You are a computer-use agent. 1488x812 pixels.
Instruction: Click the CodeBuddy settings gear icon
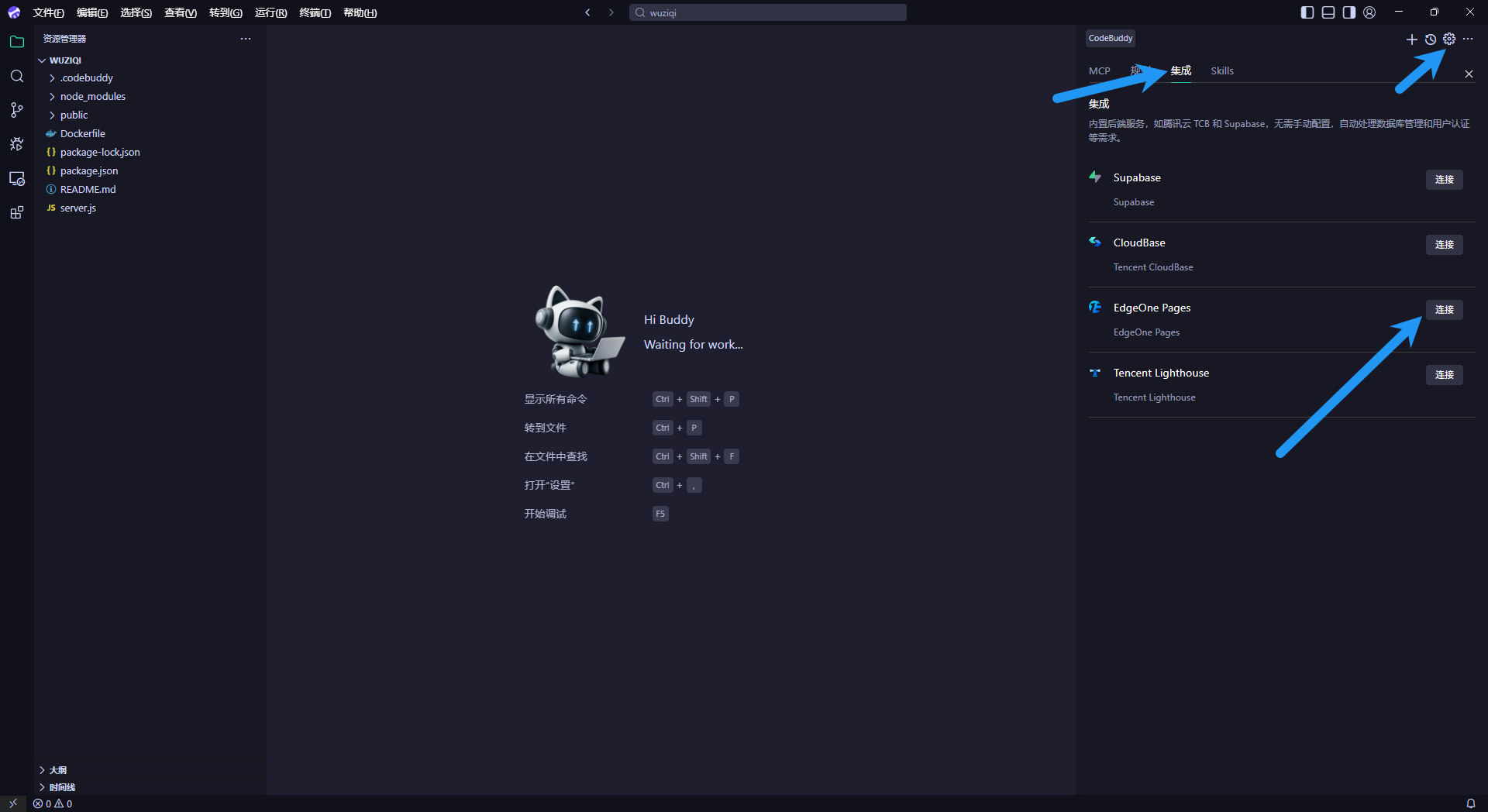(x=1449, y=39)
